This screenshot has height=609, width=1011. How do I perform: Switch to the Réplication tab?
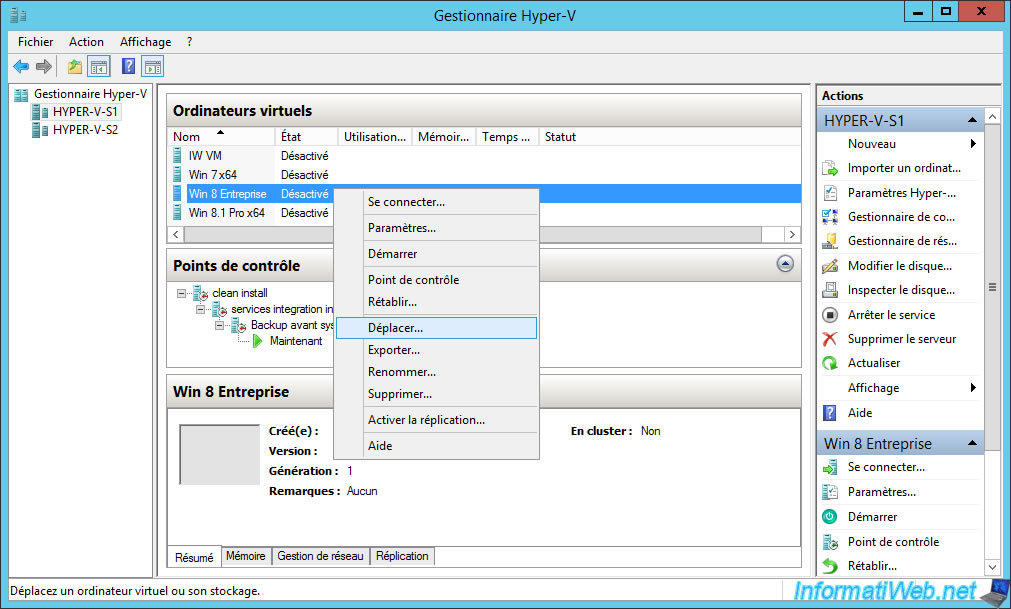pyautogui.click(x=402, y=556)
